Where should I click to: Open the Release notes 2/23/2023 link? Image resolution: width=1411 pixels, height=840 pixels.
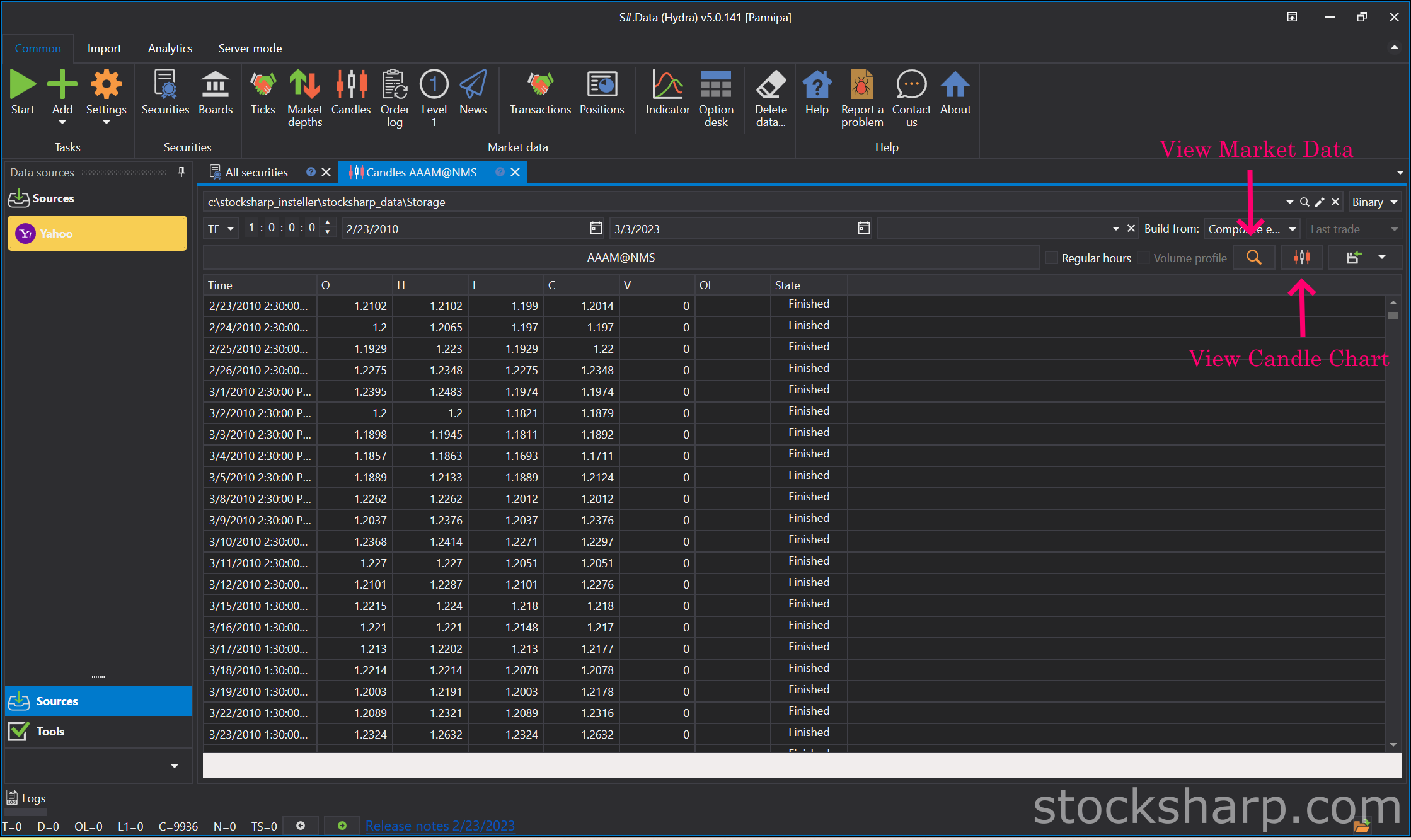440,826
